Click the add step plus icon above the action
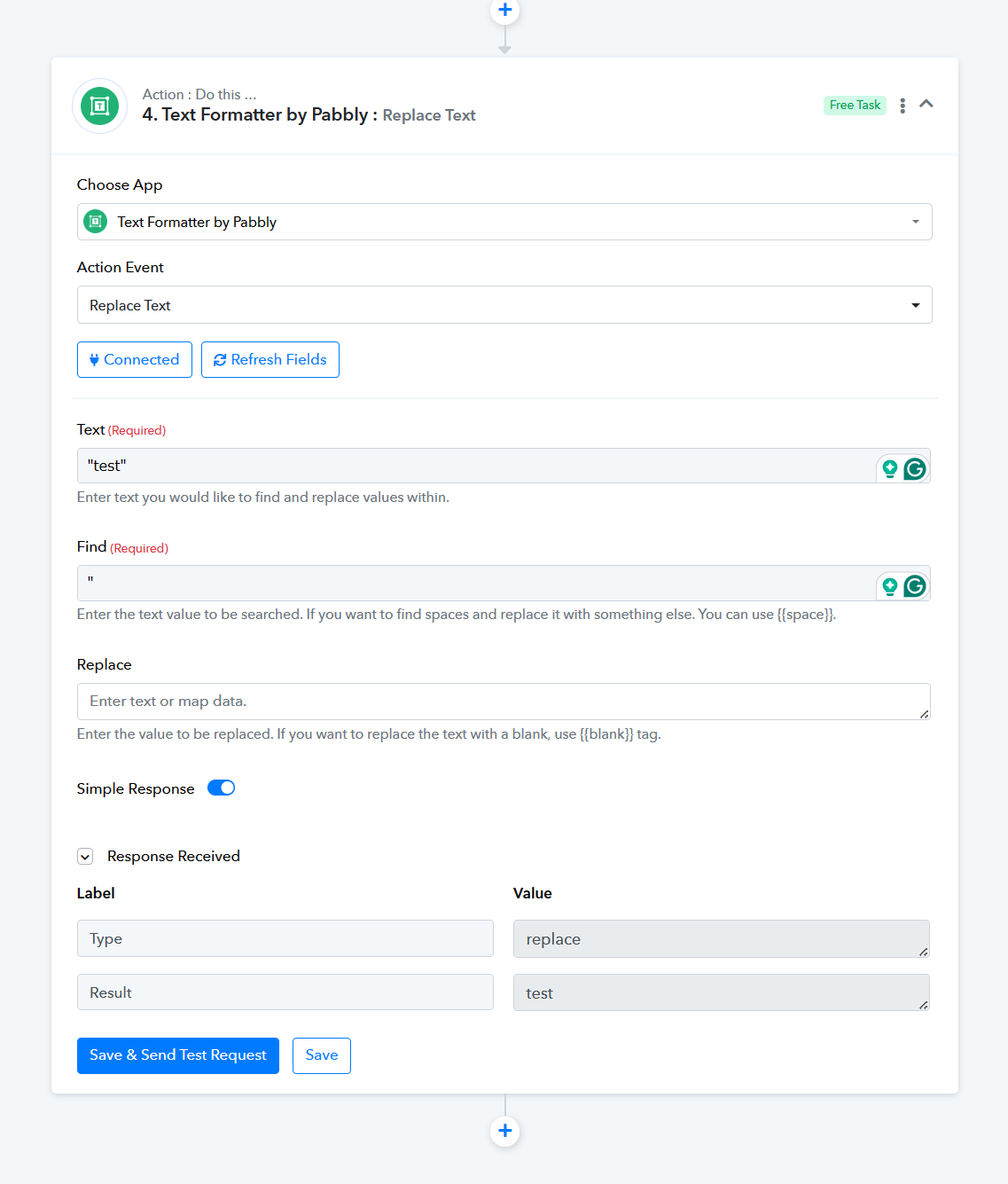Viewport: 1008px width, 1184px height. tap(504, 10)
